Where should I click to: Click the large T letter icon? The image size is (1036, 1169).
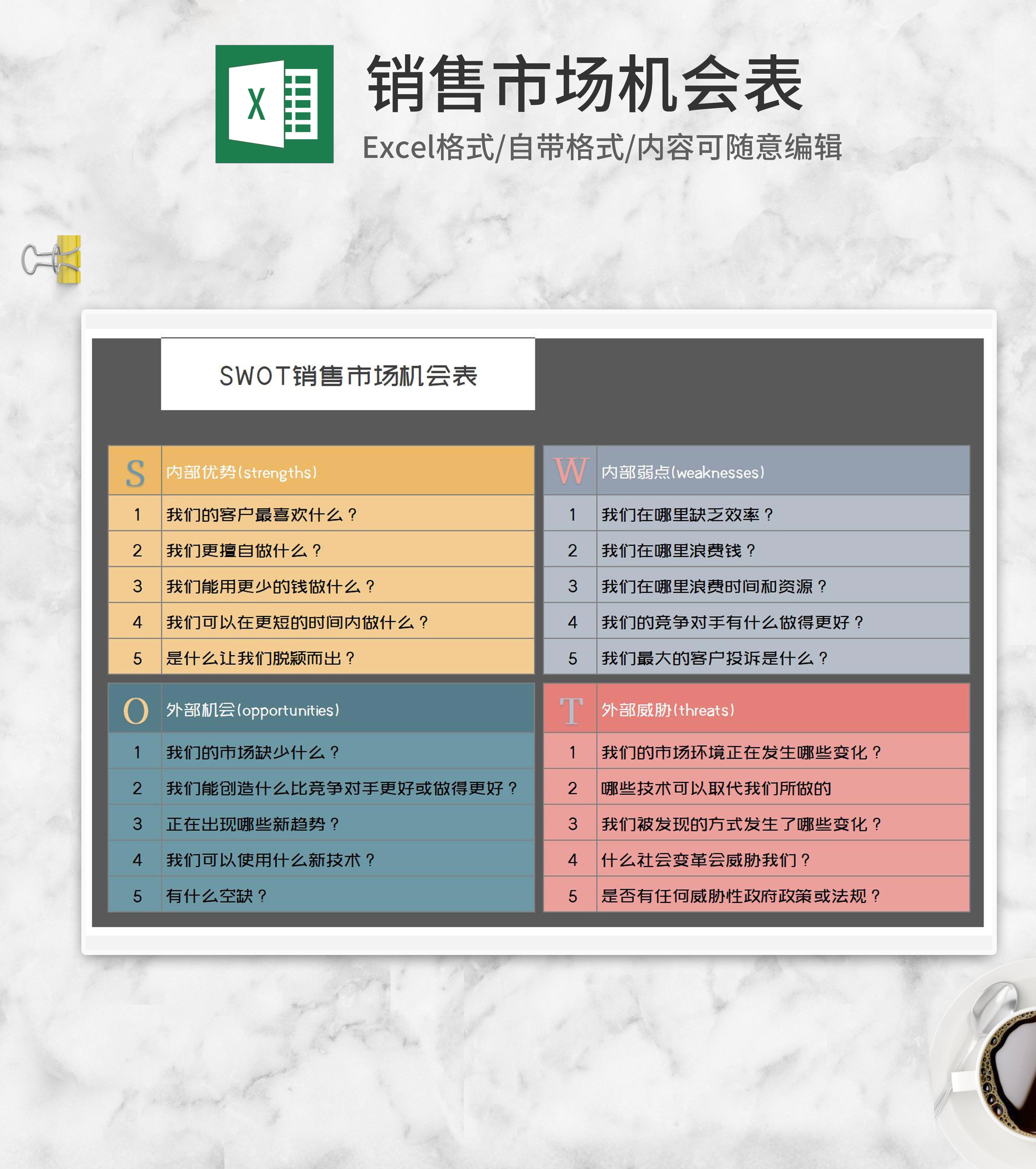[571, 710]
